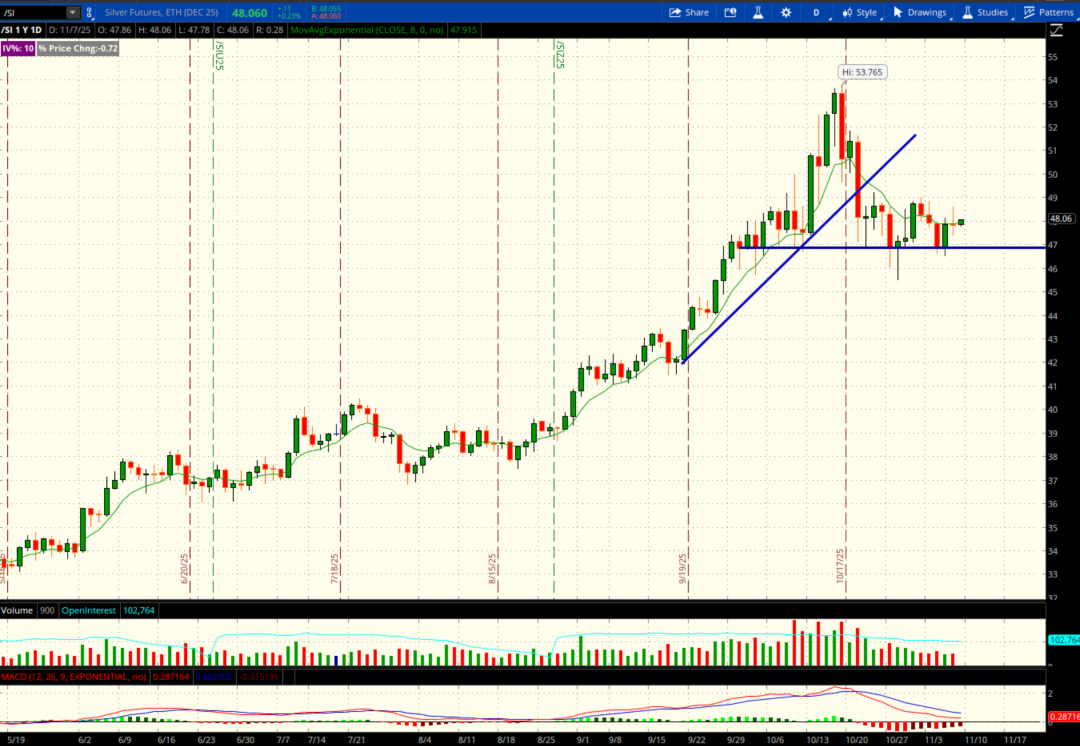Click the +0.23% change readout
This screenshot has width=1080, height=746.
(x=289, y=16)
